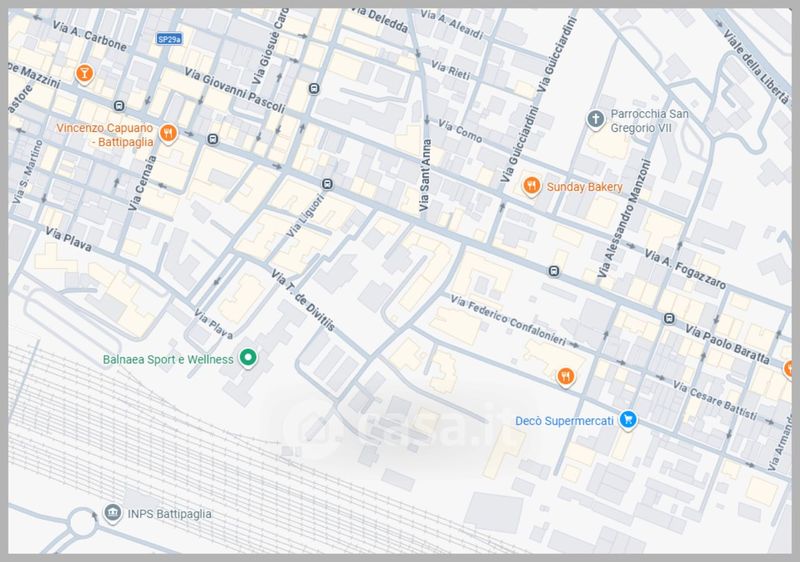Select the green Balnaea Sport e Wellness marker
The width and height of the screenshot is (800, 562).
pos(249,359)
